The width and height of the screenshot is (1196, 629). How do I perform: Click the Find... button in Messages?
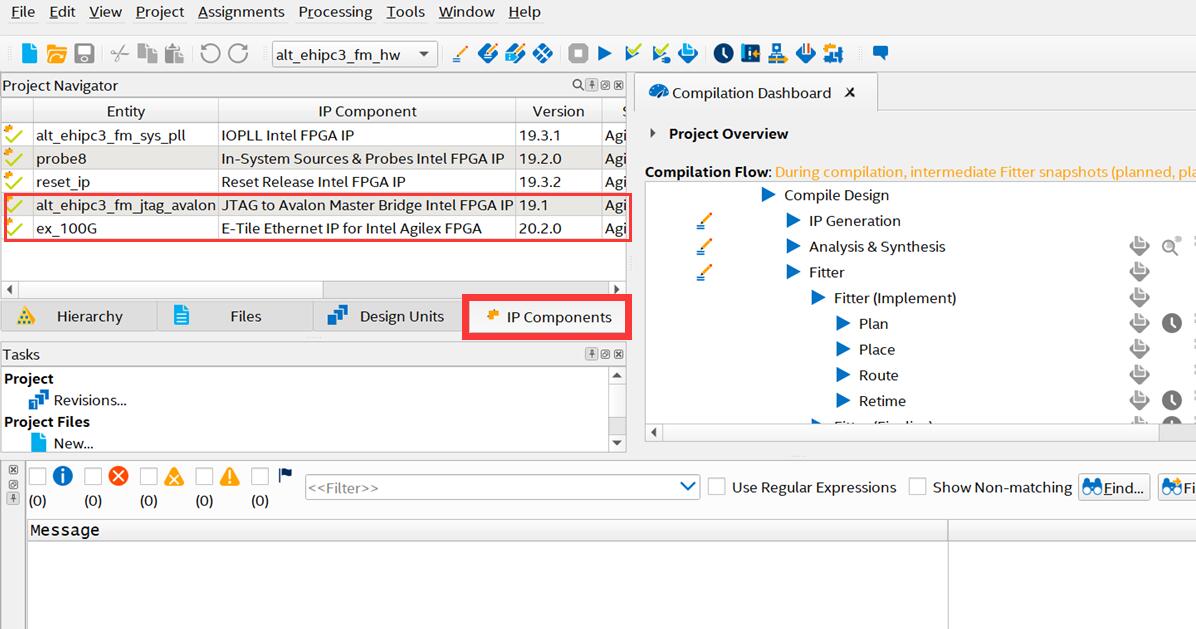(x=1114, y=487)
